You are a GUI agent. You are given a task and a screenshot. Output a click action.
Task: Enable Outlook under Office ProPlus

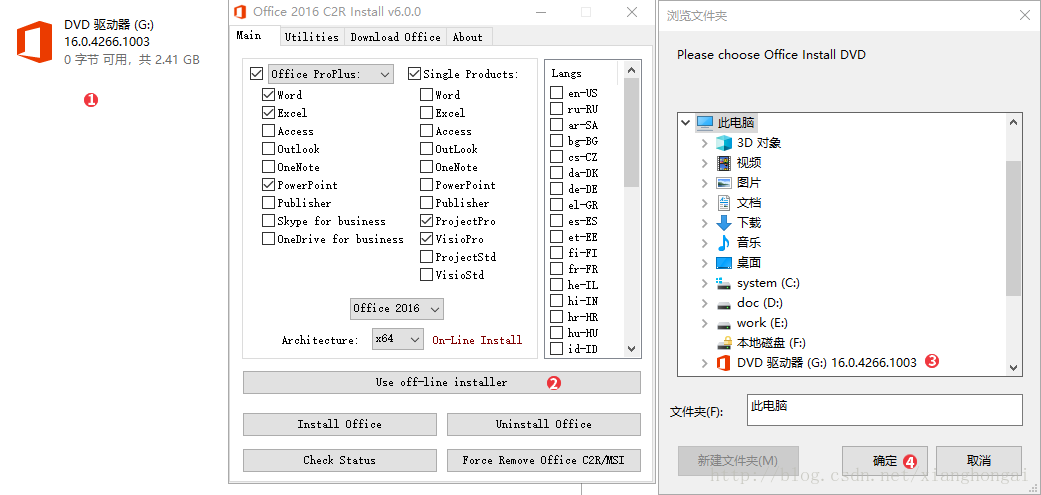[x=268, y=149]
